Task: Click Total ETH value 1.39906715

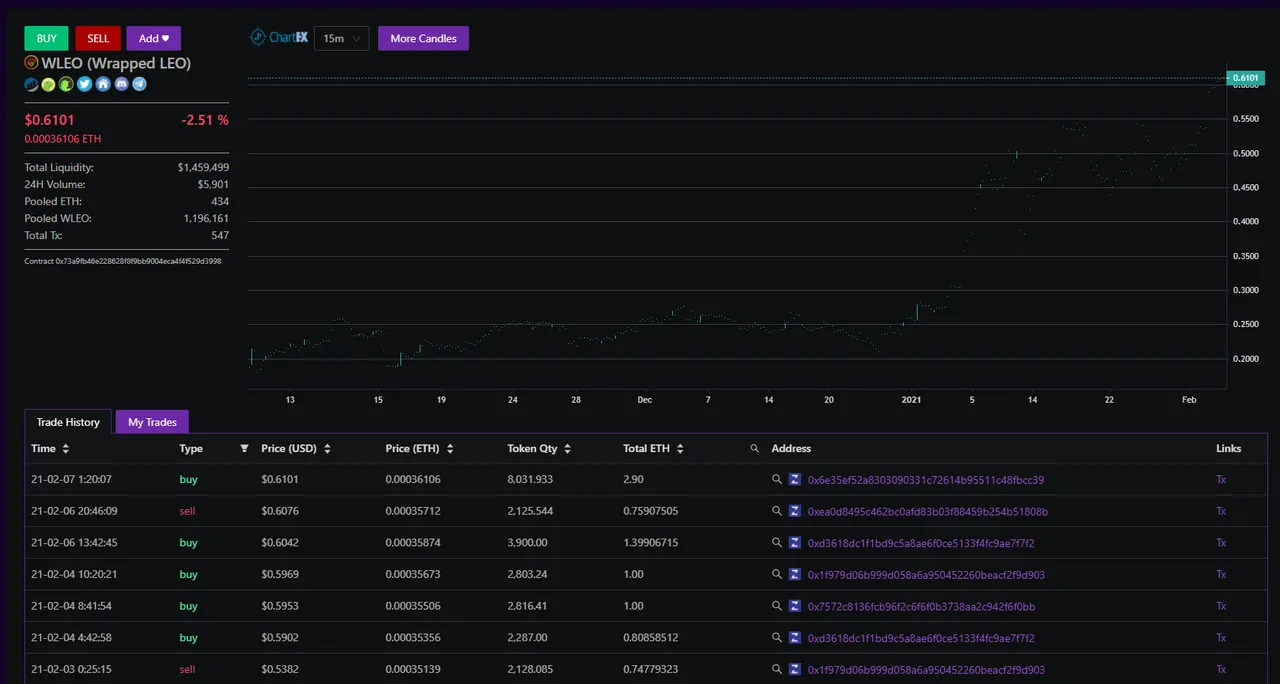Action: [650, 543]
